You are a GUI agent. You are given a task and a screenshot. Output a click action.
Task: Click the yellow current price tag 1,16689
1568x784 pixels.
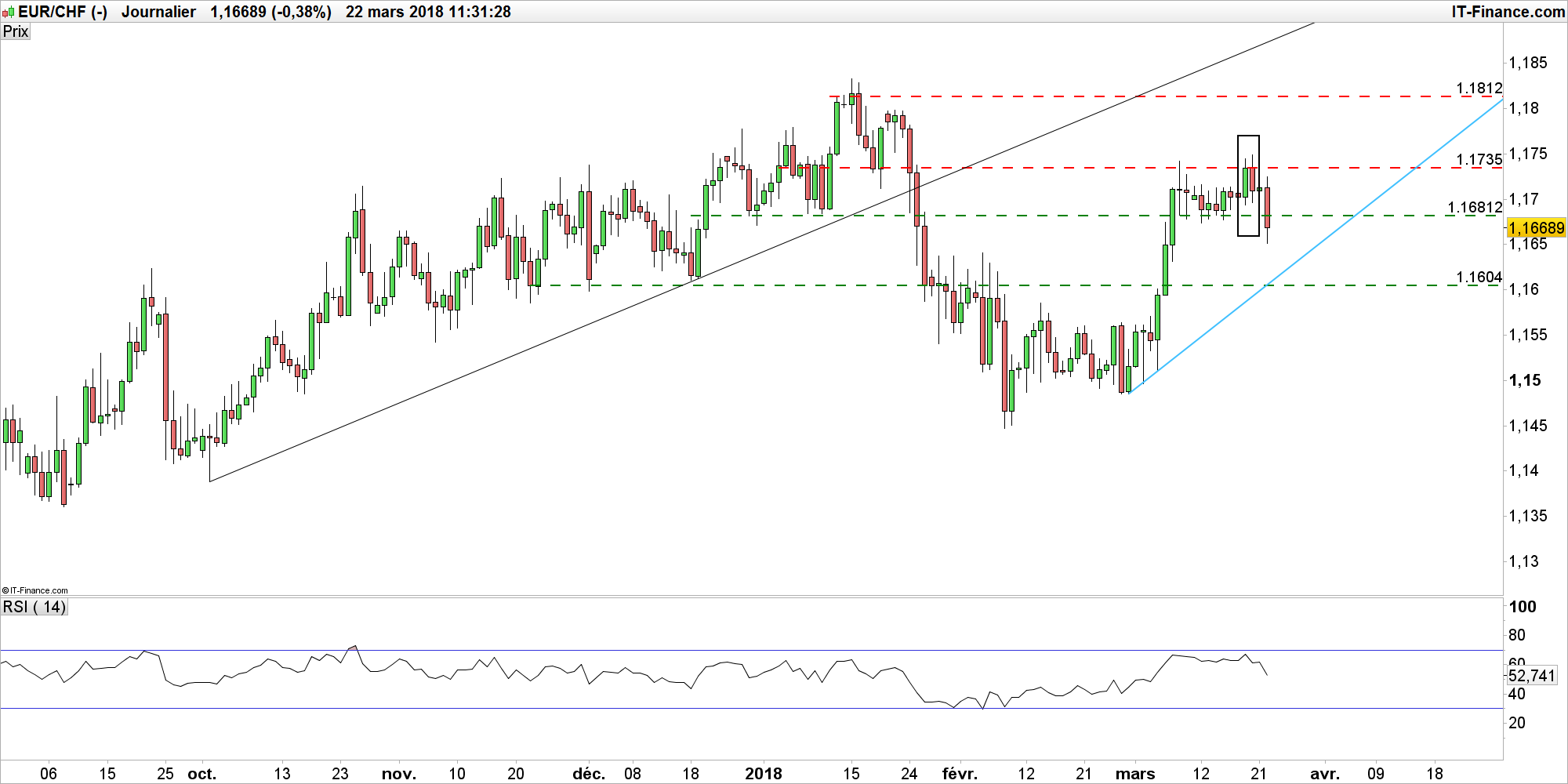tap(1536, 228)
